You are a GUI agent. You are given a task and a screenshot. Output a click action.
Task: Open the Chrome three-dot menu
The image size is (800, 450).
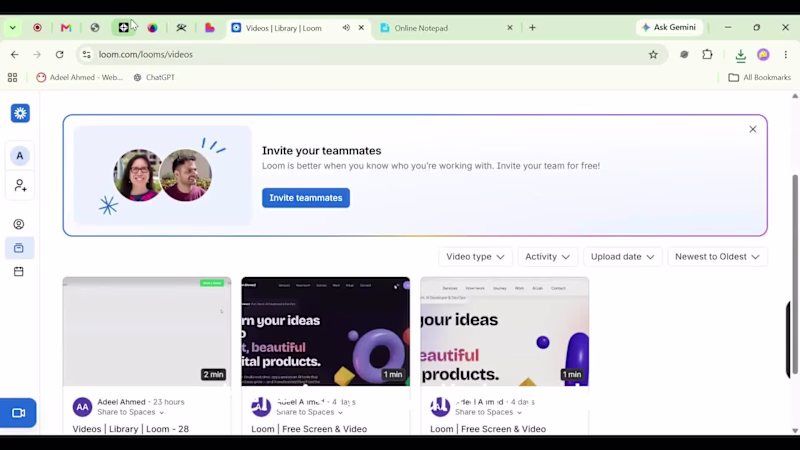point(786,55)
